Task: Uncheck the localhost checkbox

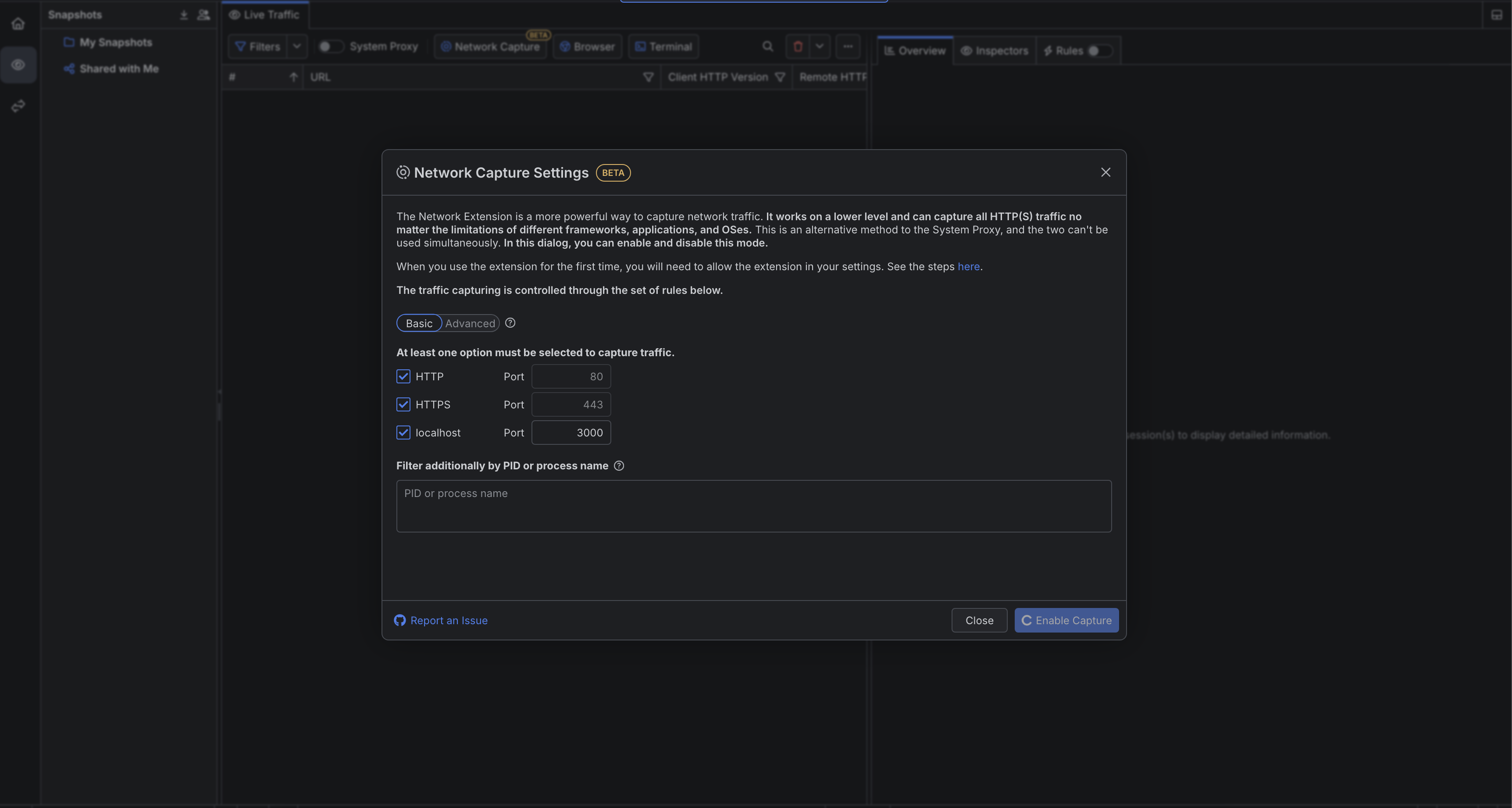Action: click(403, 433)
